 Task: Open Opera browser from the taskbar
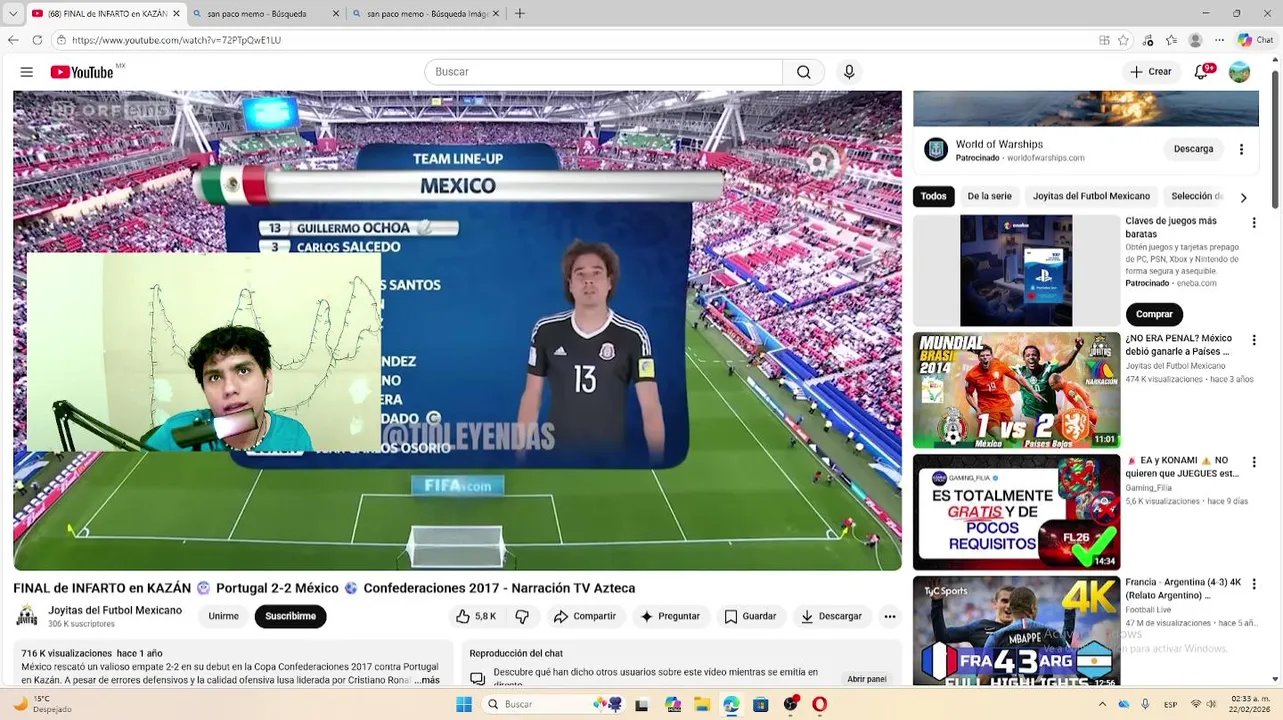coord(819,704)
